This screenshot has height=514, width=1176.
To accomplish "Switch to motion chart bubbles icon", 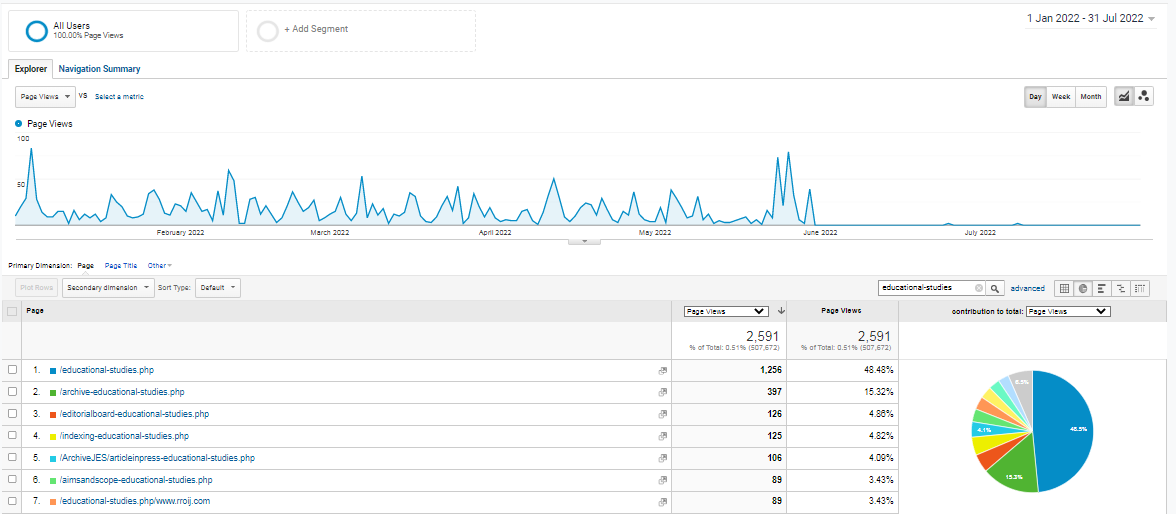I will (1144, 97).
